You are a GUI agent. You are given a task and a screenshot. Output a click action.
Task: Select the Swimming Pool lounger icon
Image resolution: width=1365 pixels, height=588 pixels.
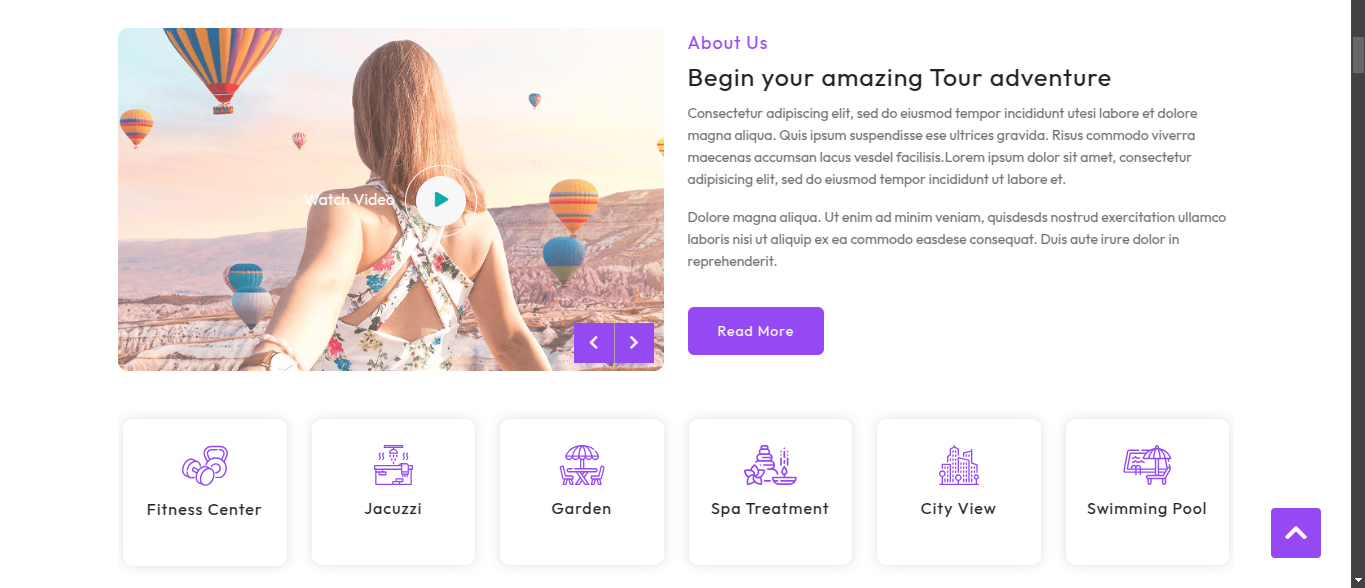[x=1147, y=465]
